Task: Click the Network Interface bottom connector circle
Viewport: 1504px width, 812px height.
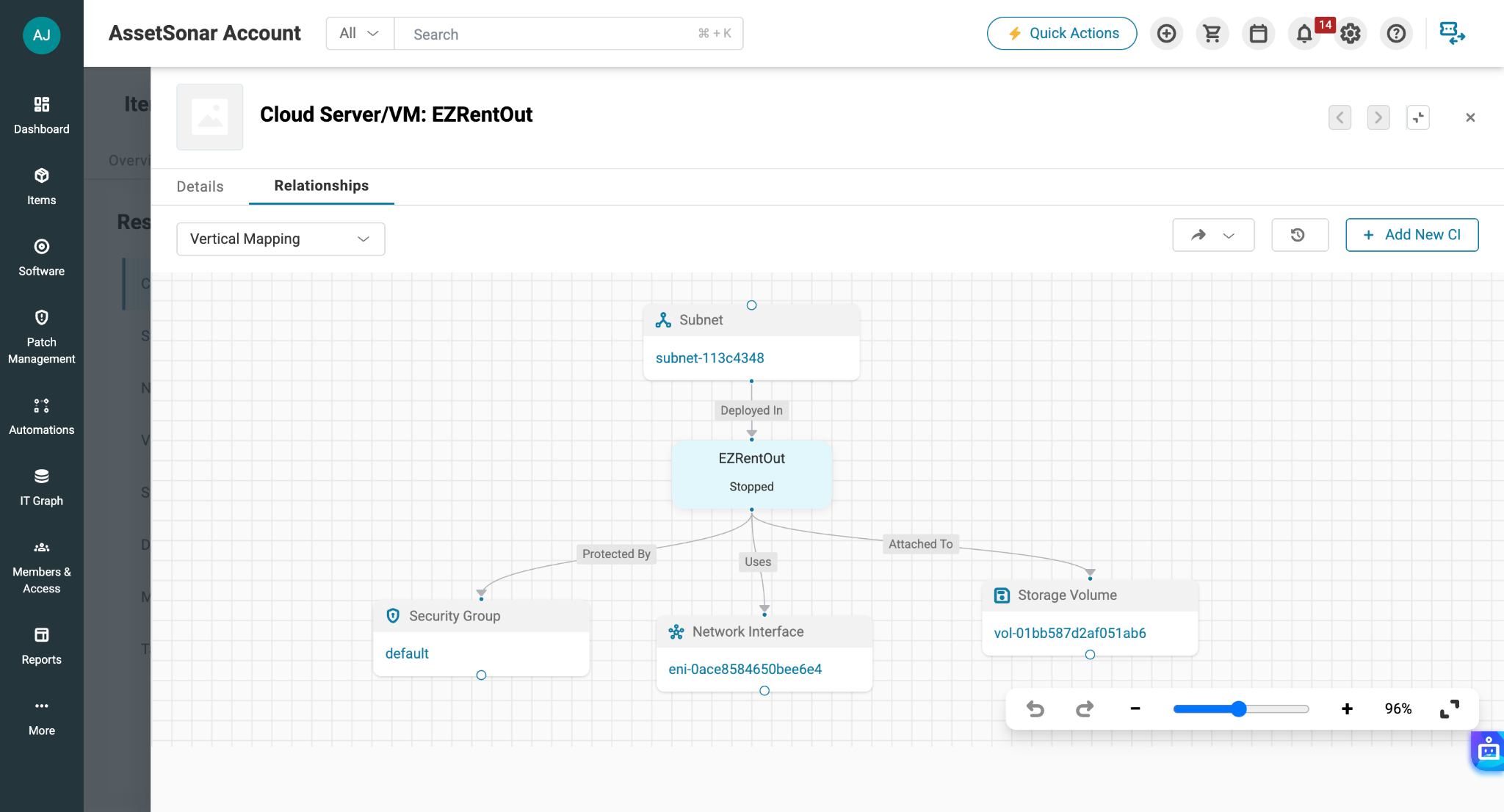Action: point(764,691)
